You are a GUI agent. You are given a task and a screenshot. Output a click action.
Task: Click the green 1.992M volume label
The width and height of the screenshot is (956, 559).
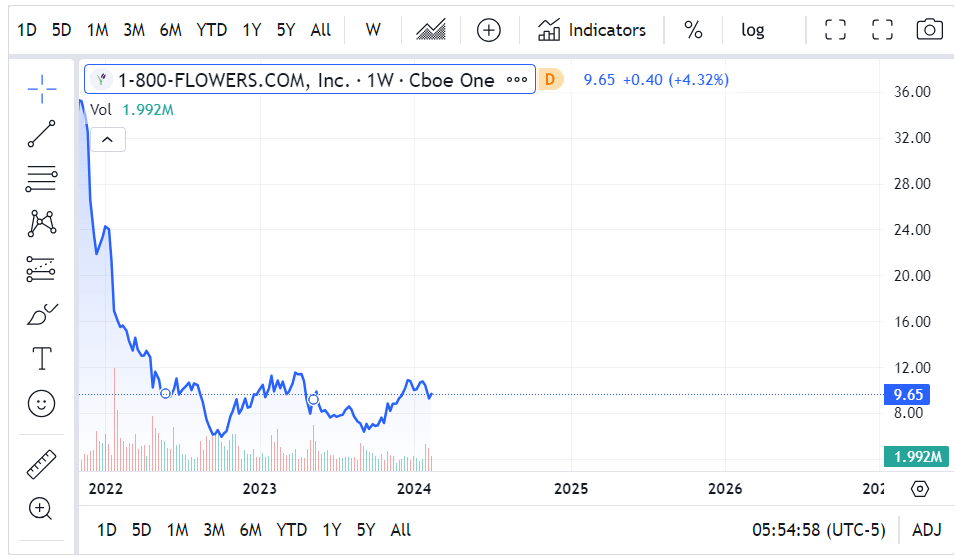pyautogui.click(x=916, y=457)
